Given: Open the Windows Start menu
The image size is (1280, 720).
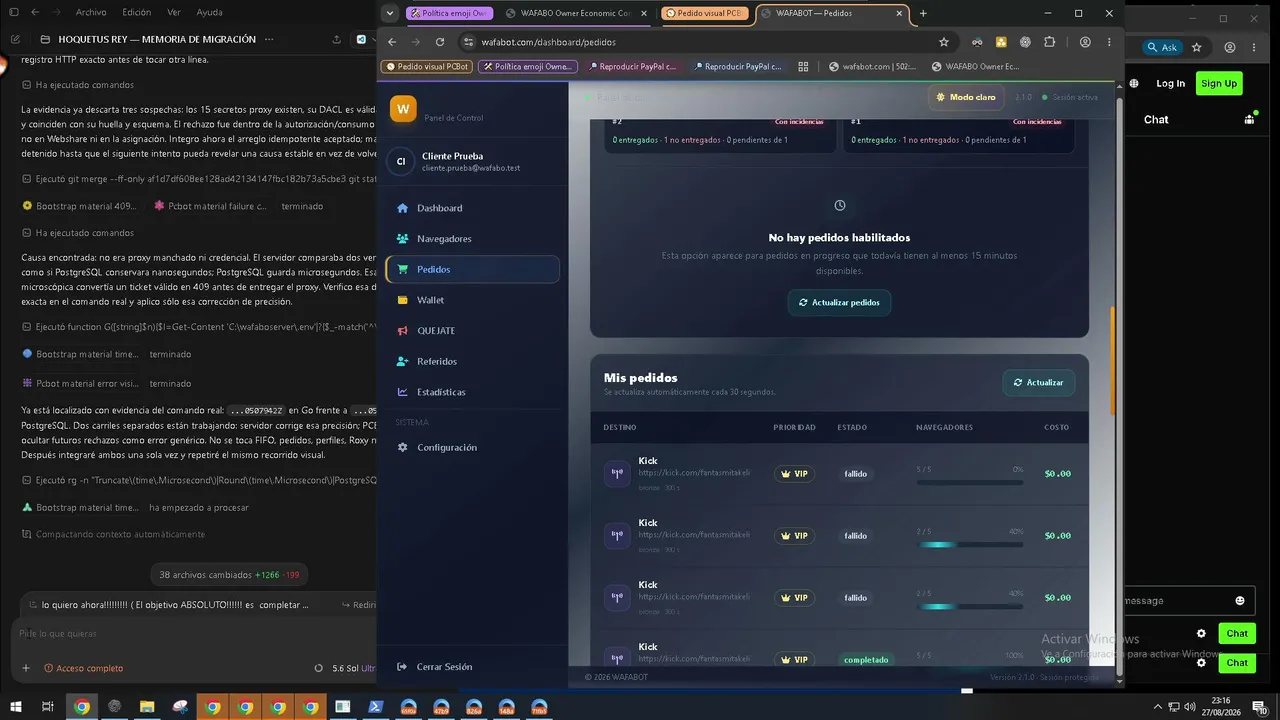Looking at the screenshot, I should pos(14,706).
